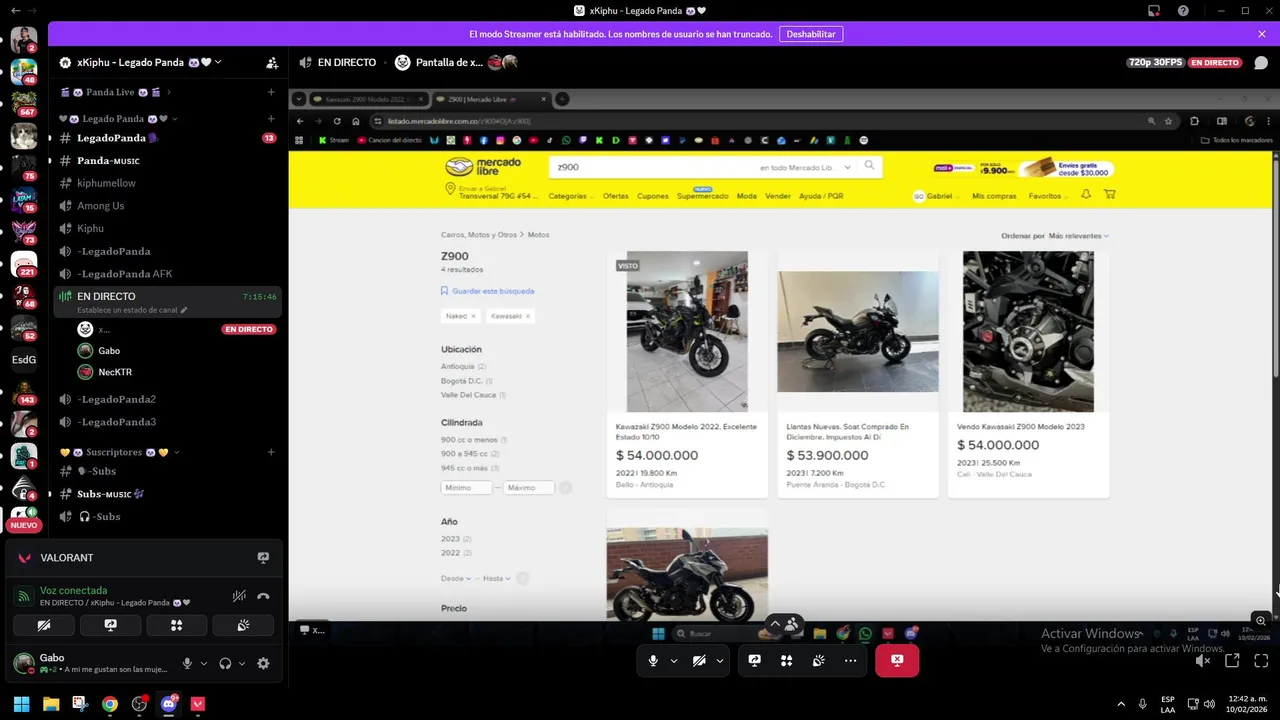Image resolution: width=1280 pixels, height=720 pixels.
Task: Open activities from the stream control bar
Action: tap(787, 660)
